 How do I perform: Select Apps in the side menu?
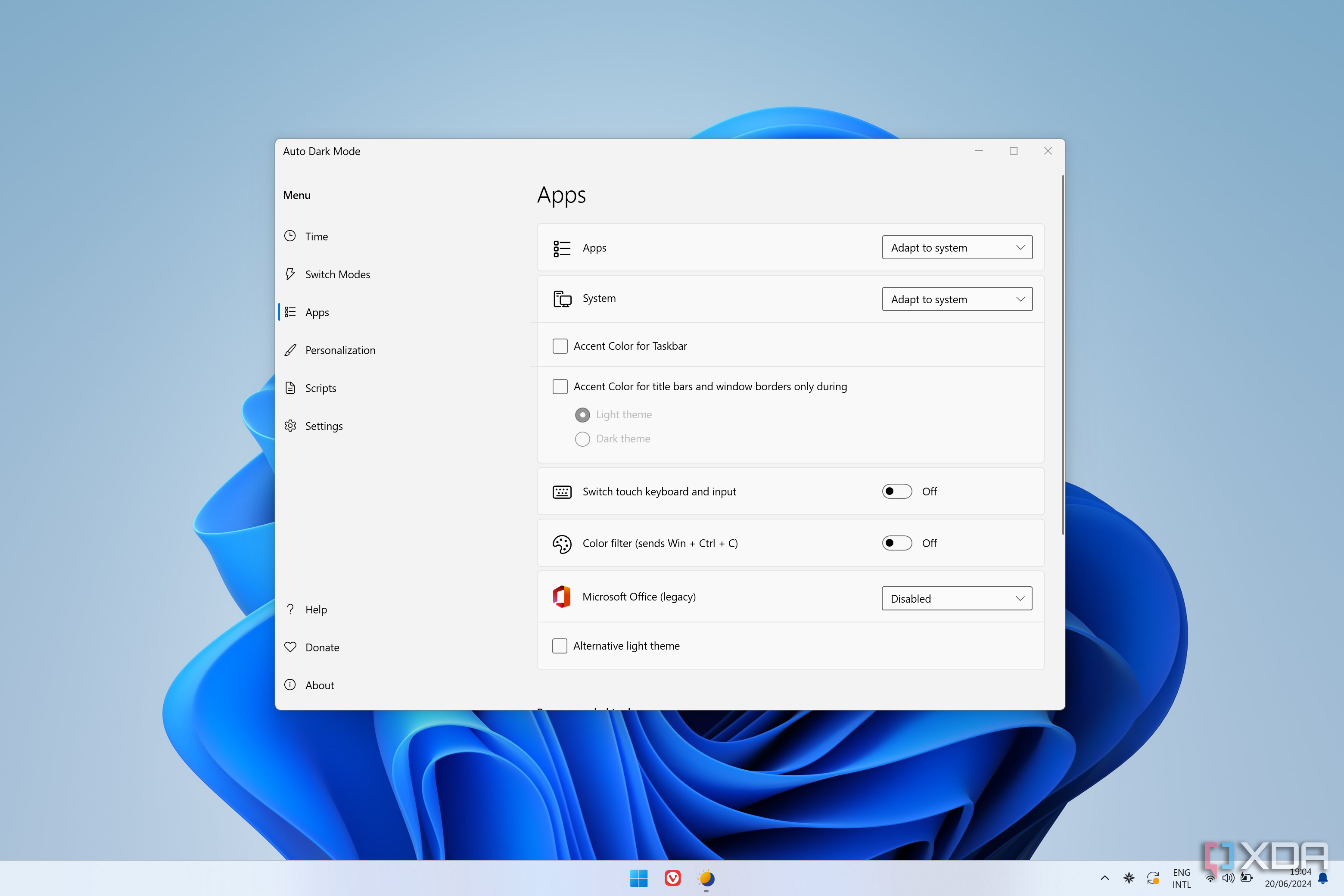tap(317, 312)
